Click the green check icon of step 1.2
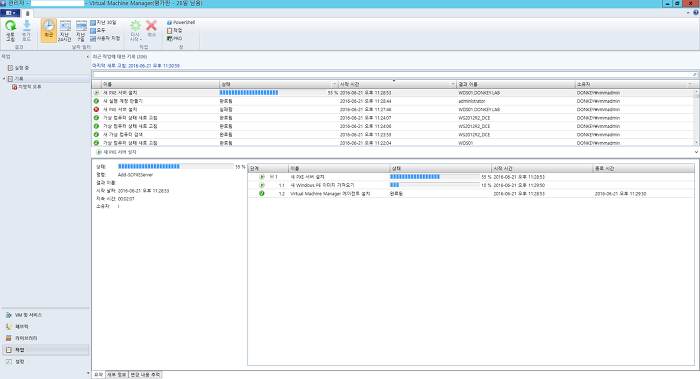700x379 pixels. pos(262,194)
